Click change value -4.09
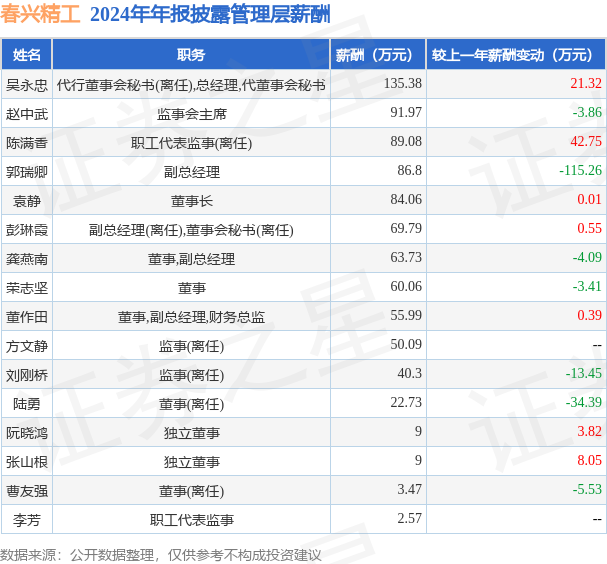The width and height of the screenshot is (607, 564). tap(587, 257)
